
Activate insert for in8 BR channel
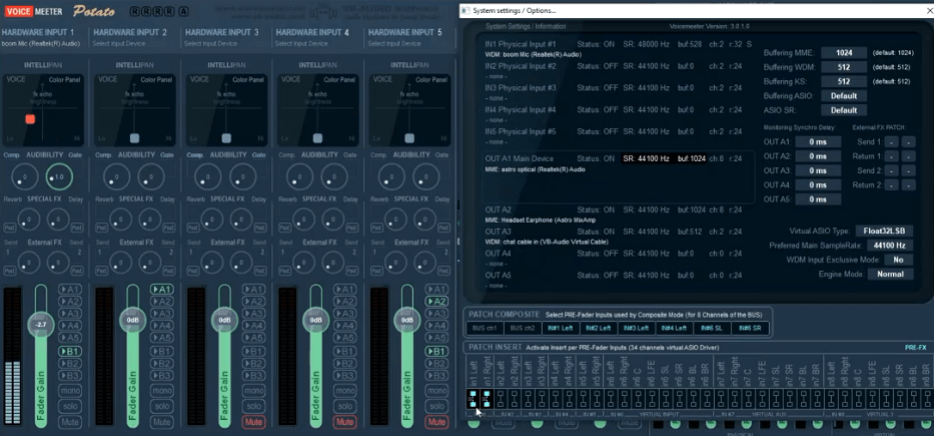tap(927, 399)
